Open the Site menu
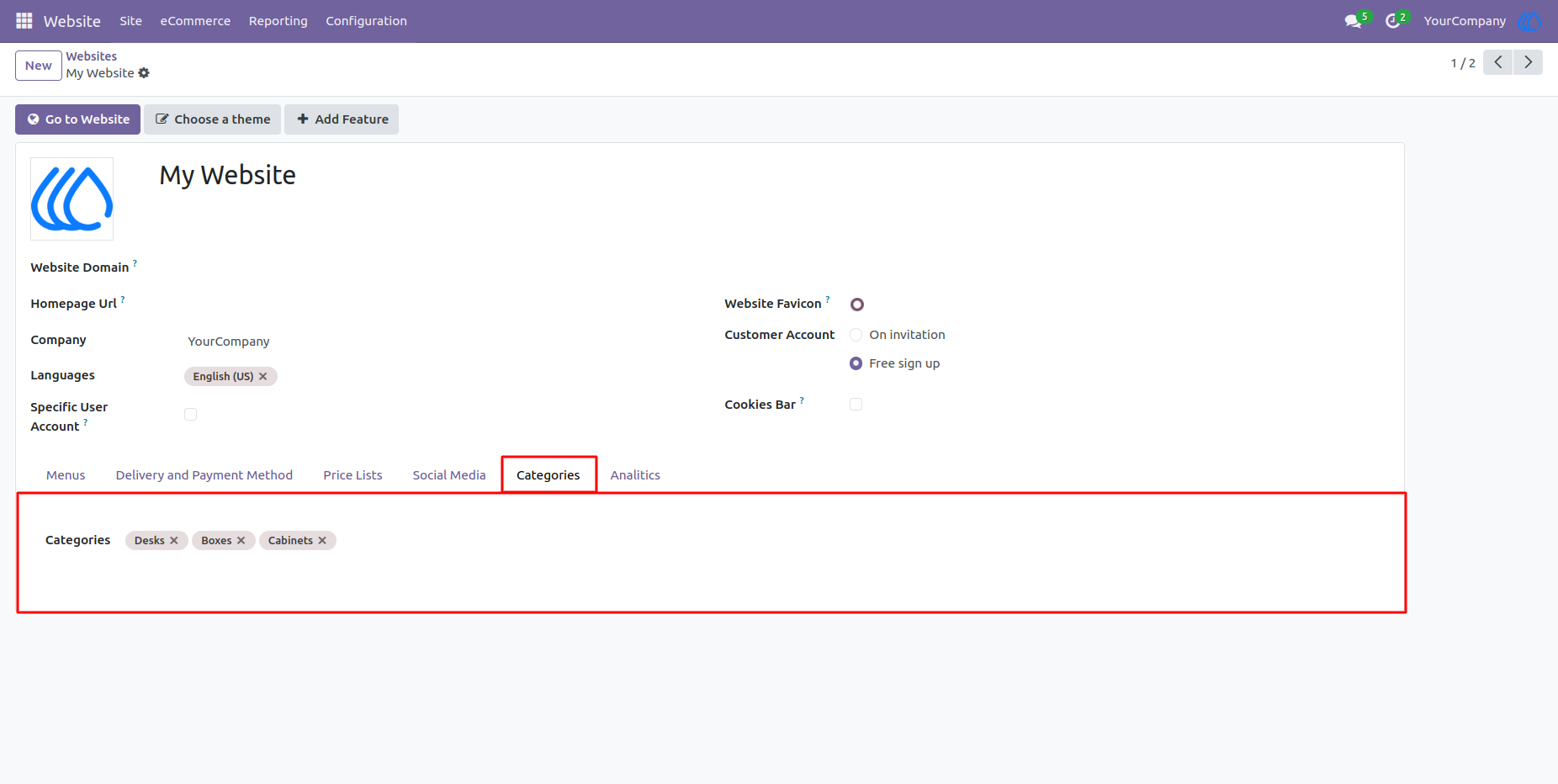1558x784 pixels. click(x=131, y=21)
